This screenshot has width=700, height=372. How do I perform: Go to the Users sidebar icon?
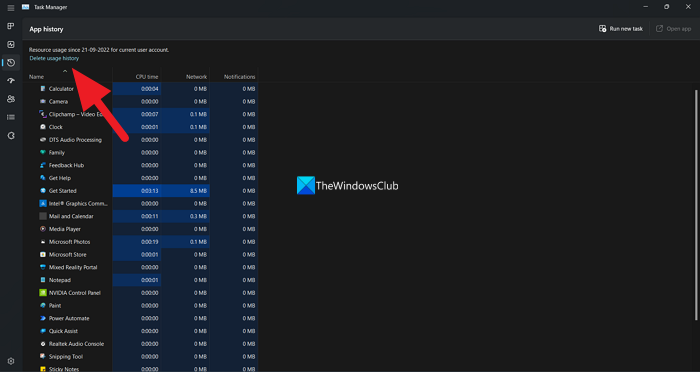[x=11, y=99]
